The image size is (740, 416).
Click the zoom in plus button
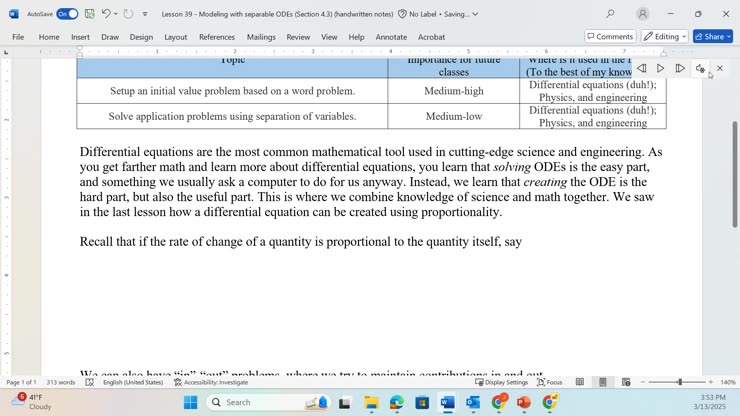711,382
